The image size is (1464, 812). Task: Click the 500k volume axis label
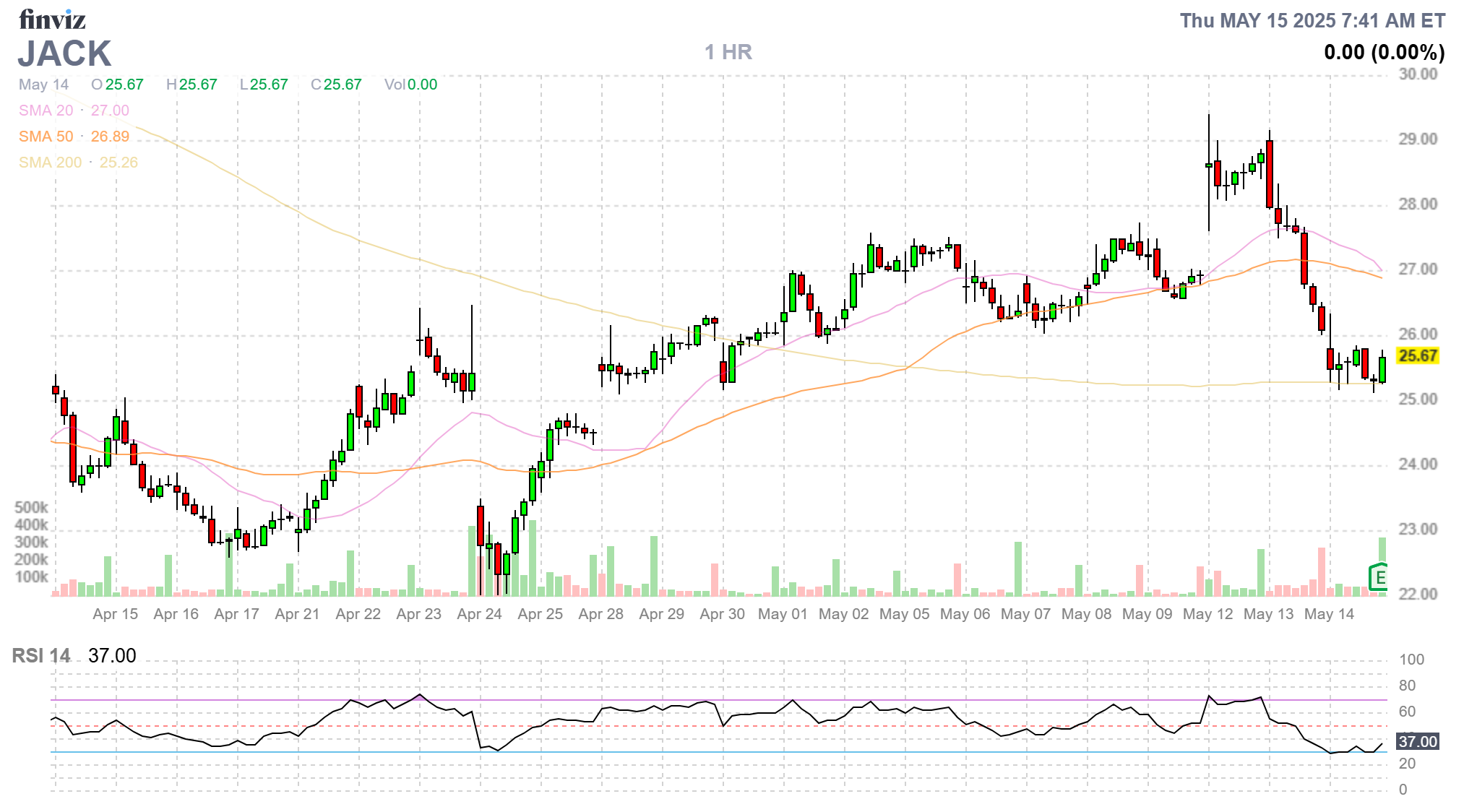(31, 507)
